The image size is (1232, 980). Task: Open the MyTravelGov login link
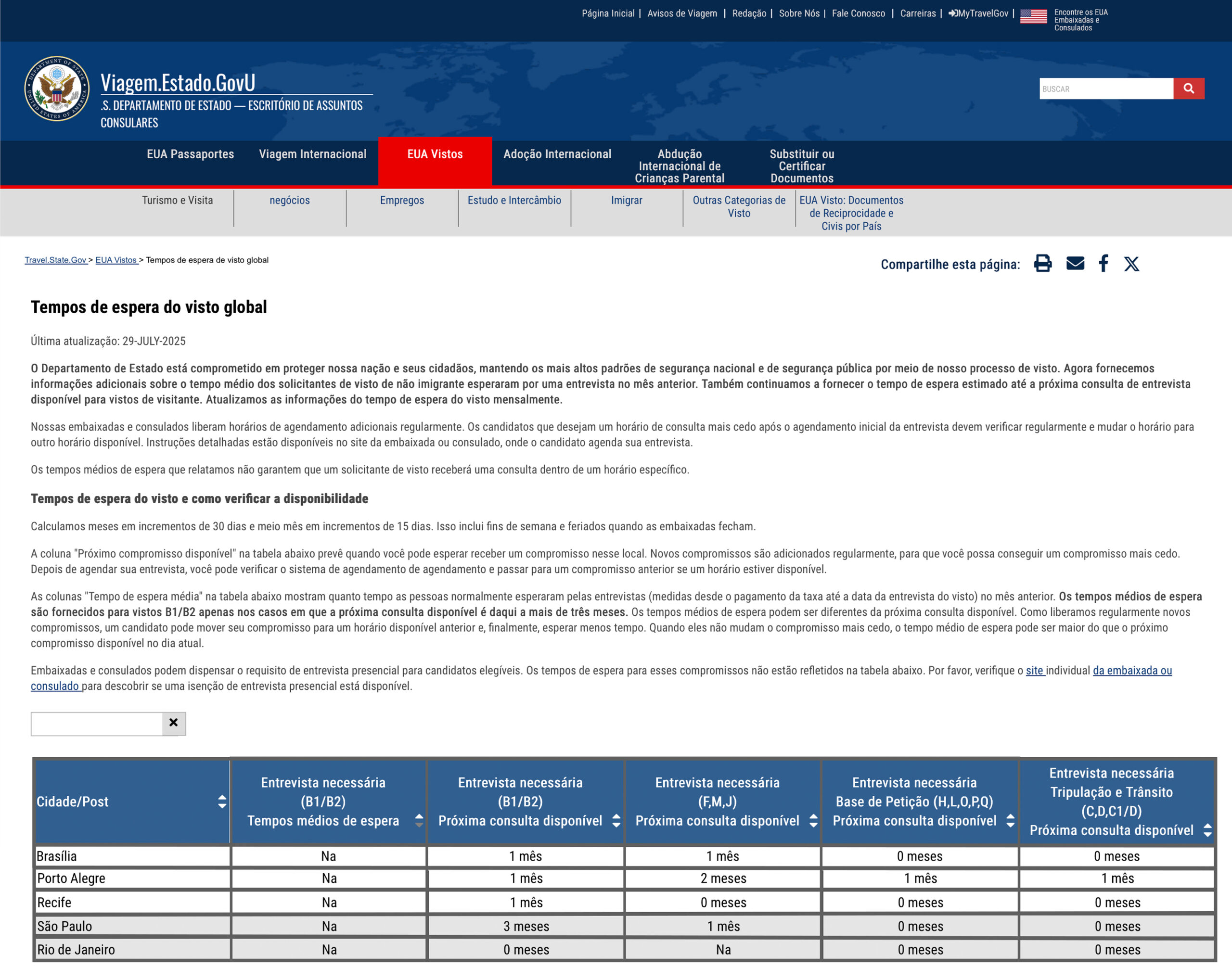pyautogui.click(x=978, y=13)
